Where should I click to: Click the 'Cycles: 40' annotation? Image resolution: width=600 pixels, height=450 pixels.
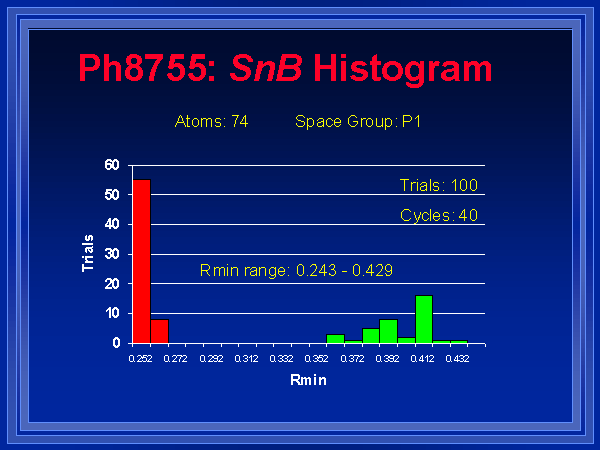[439, 215]
